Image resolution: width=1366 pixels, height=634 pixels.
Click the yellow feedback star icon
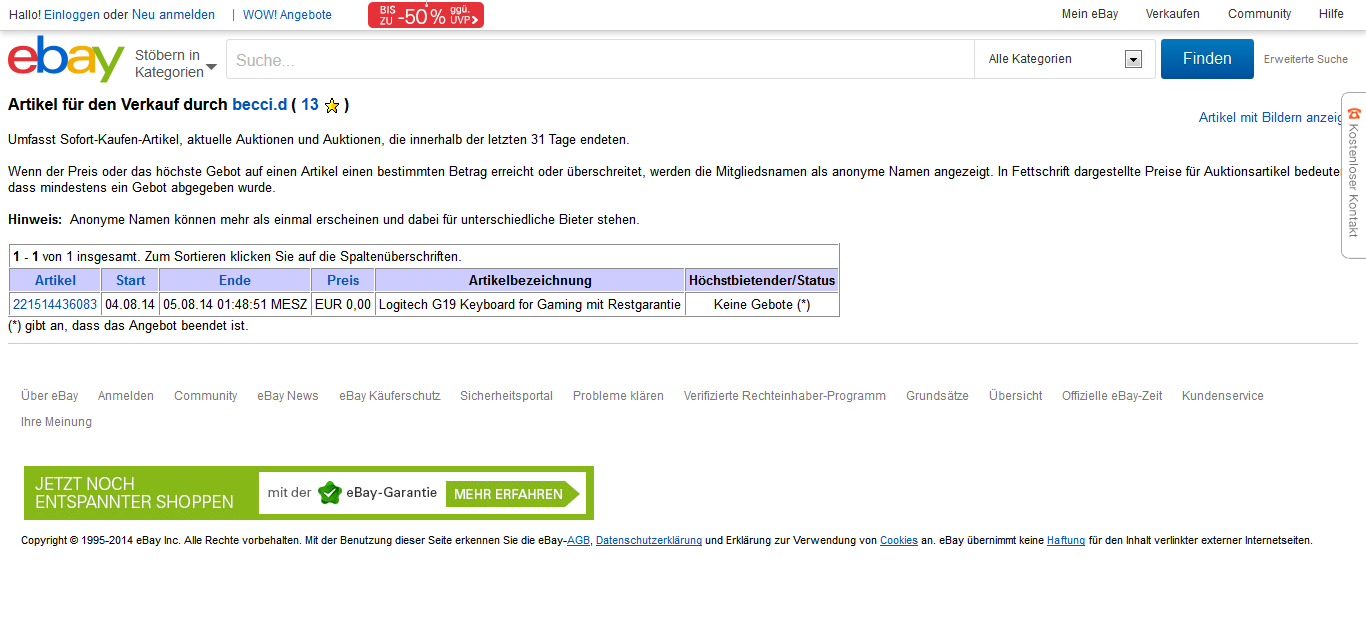(332, 105)
